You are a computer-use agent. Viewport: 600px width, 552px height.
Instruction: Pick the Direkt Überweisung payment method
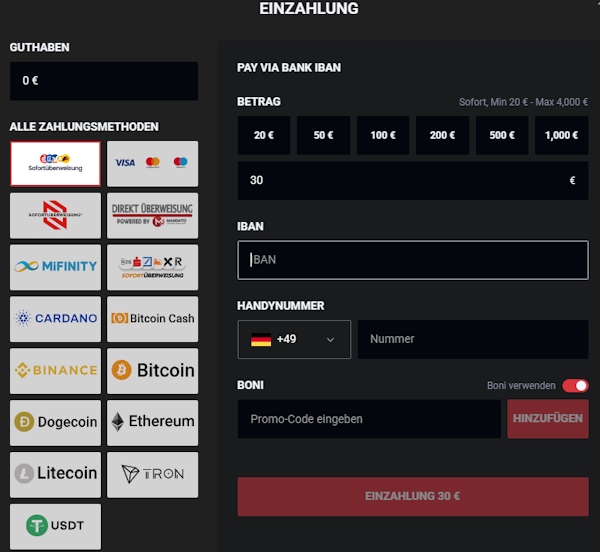[152, 215]
